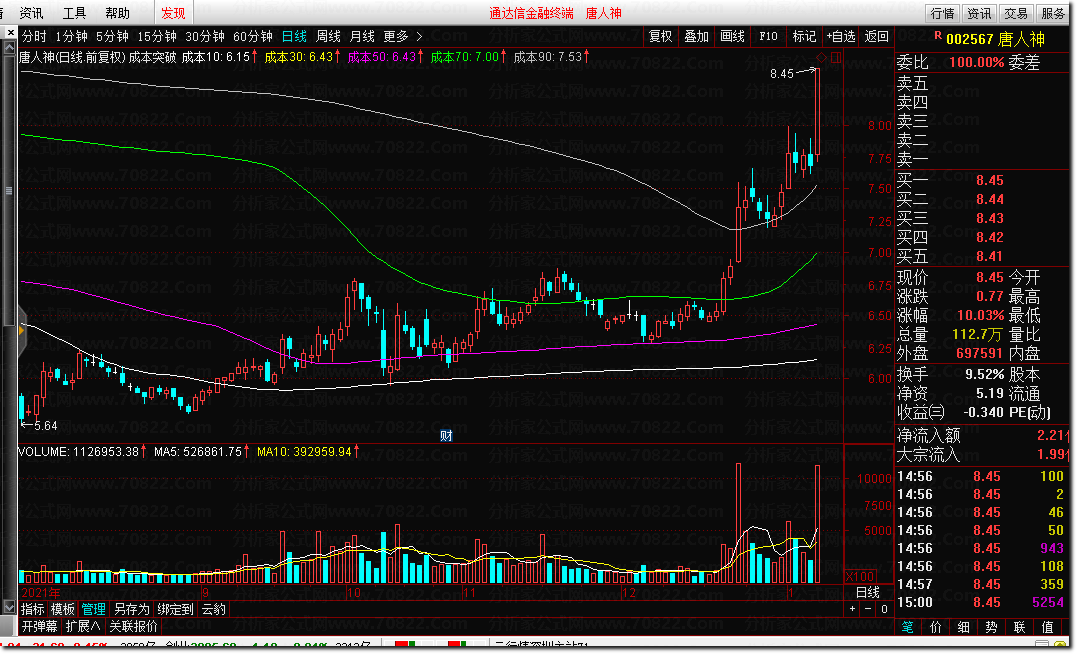Select the 1分钟 period

coord(72,36)
